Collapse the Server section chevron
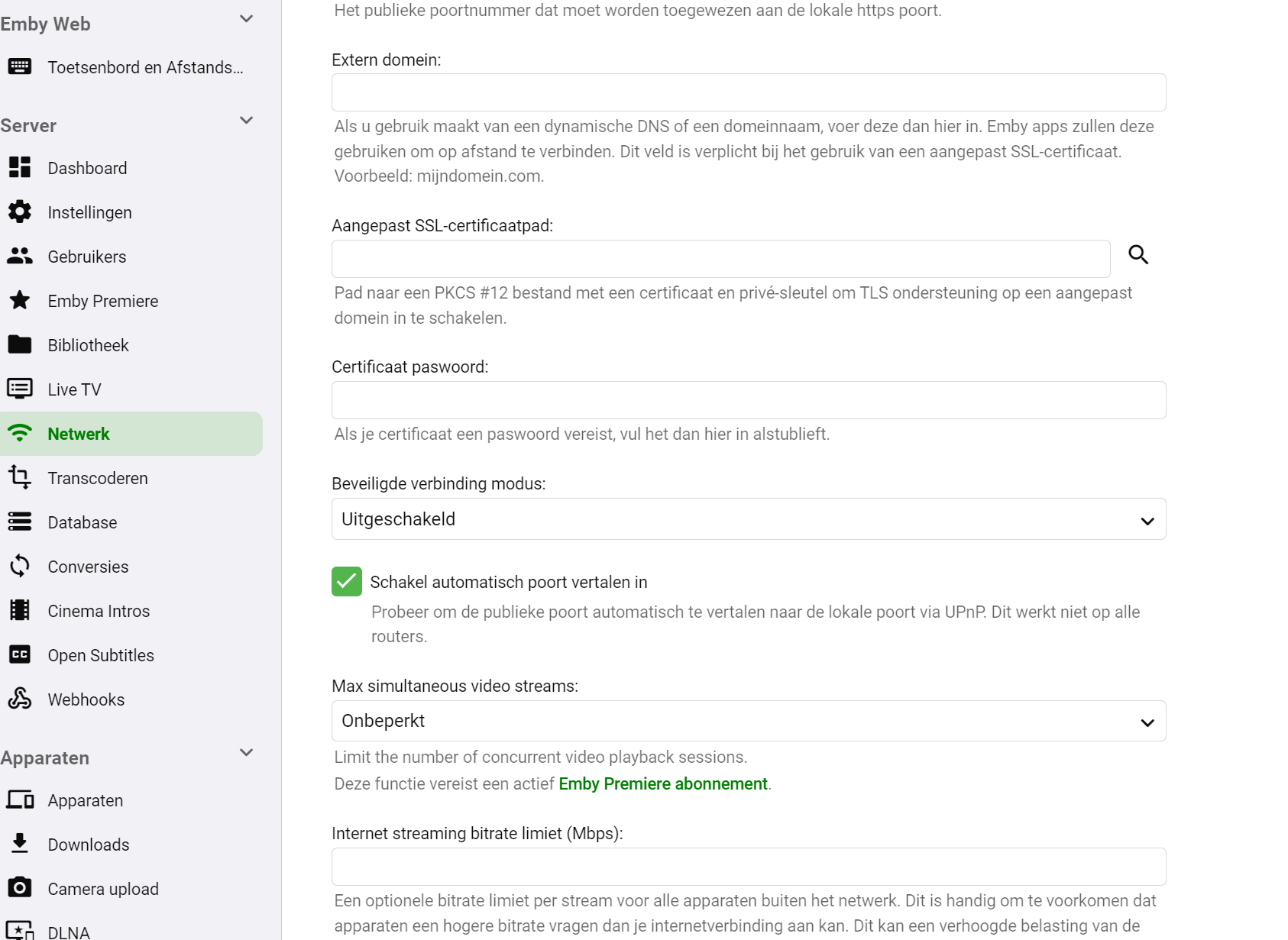Image resolution: width=1288 pixels, height=940 pixels. 246,121
